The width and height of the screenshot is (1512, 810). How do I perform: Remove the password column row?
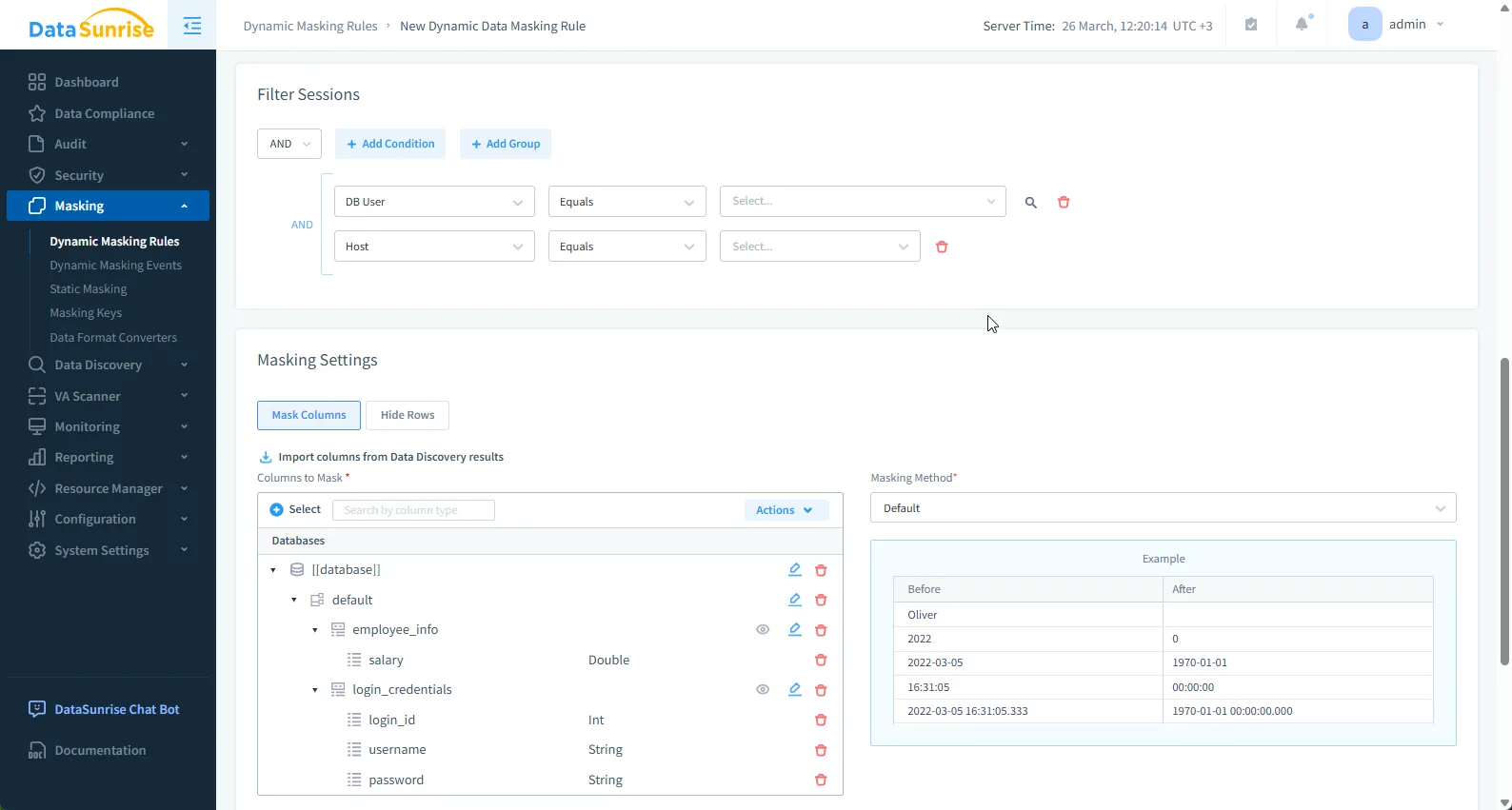click(821, 780)
